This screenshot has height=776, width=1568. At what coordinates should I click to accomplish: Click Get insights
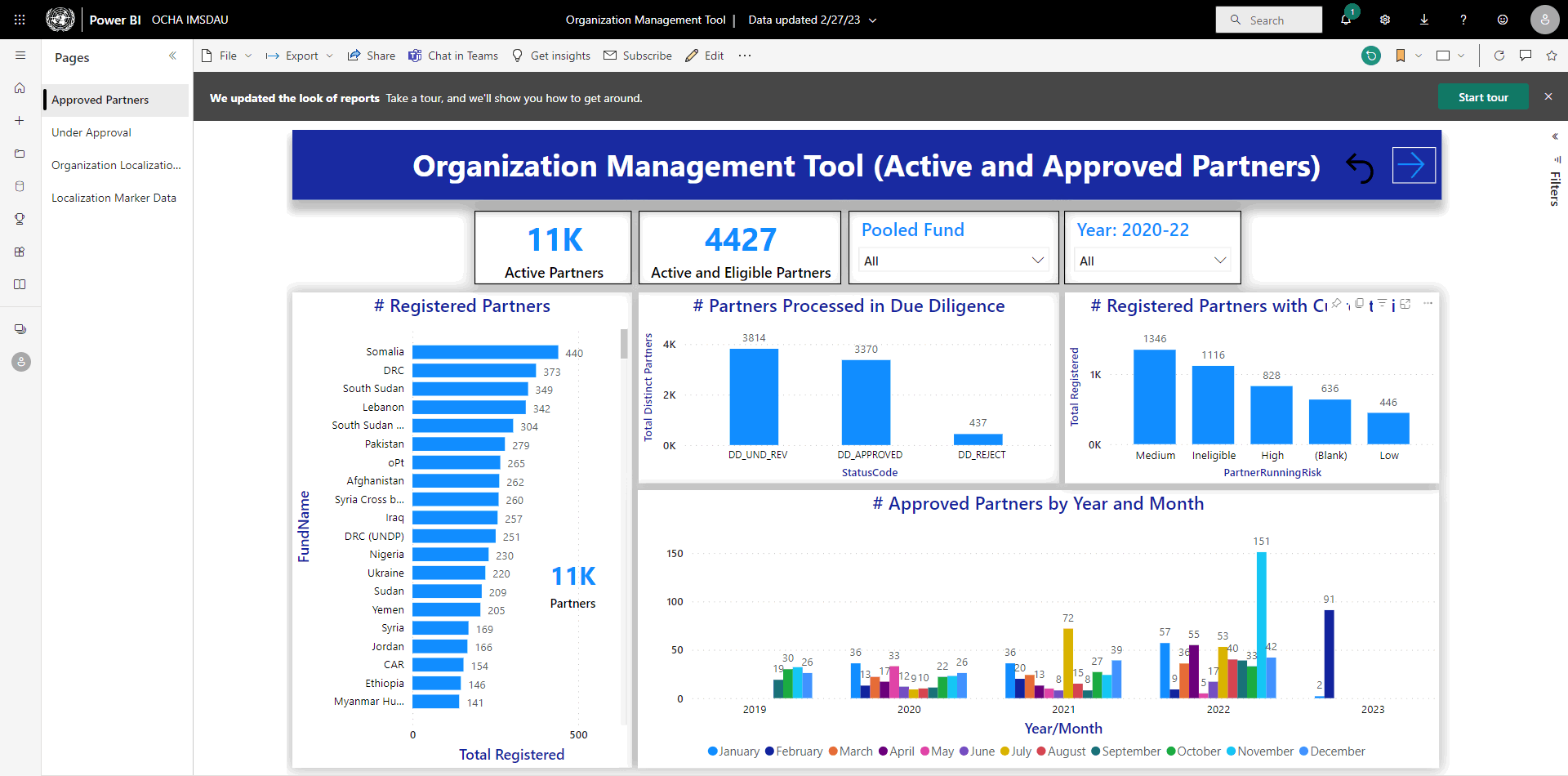pos(551,56)
